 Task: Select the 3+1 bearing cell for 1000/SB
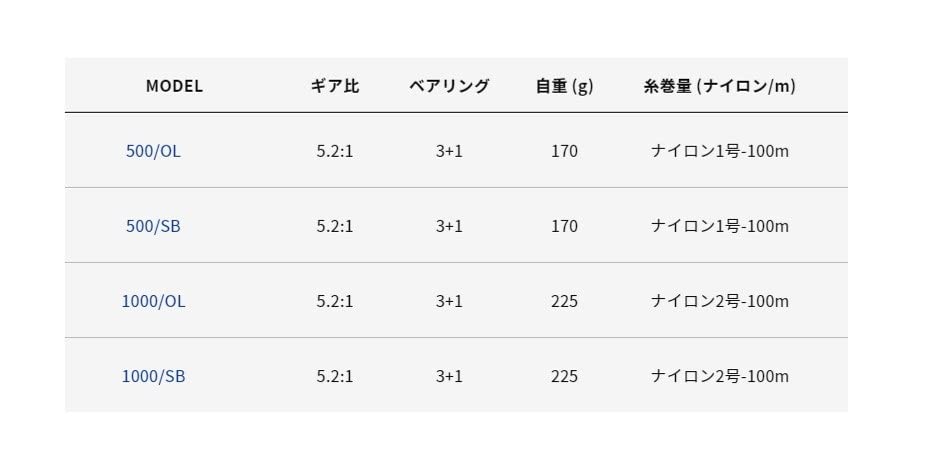point(449,376)
